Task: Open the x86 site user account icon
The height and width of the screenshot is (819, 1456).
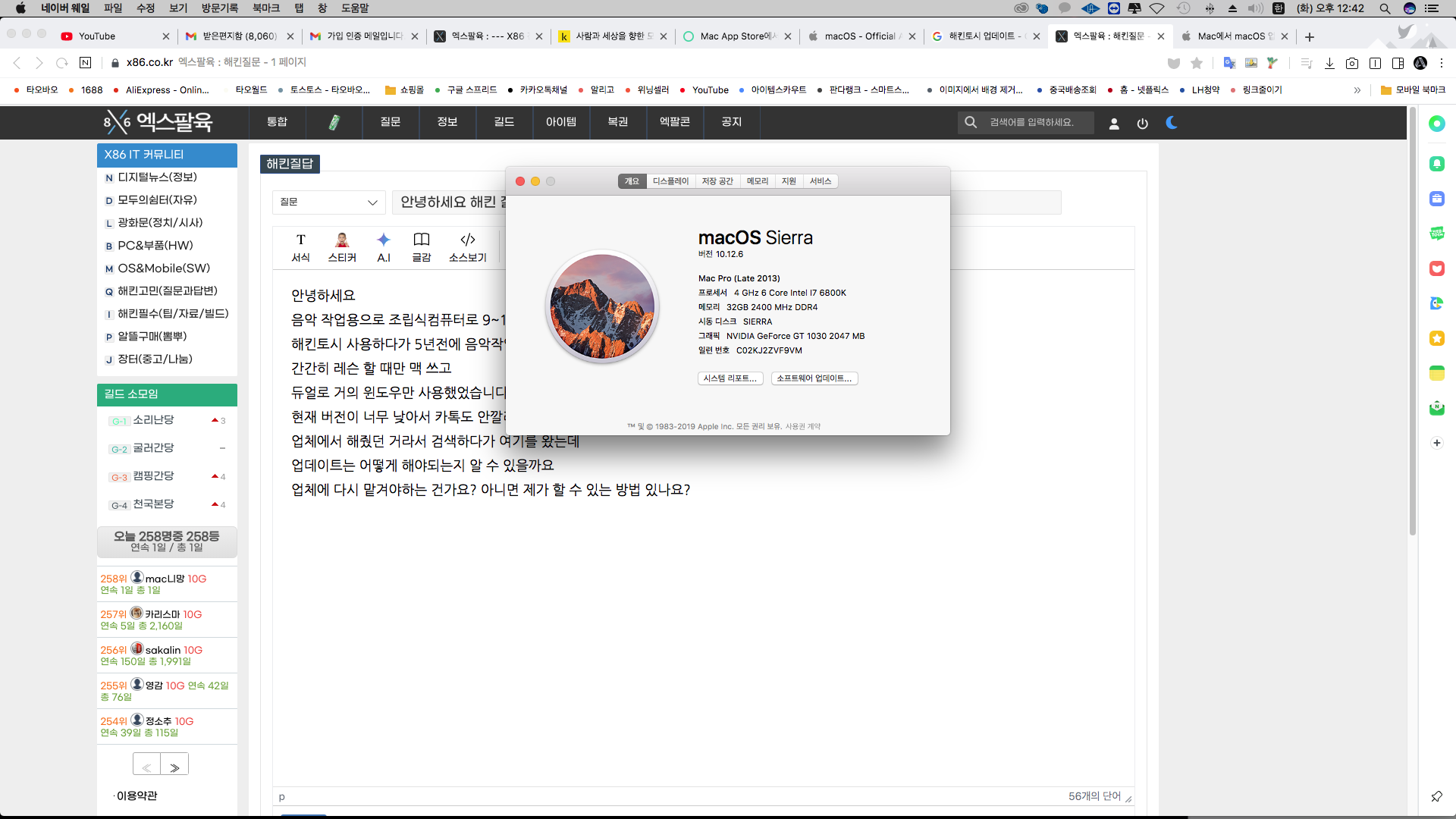Action: 1114,123
